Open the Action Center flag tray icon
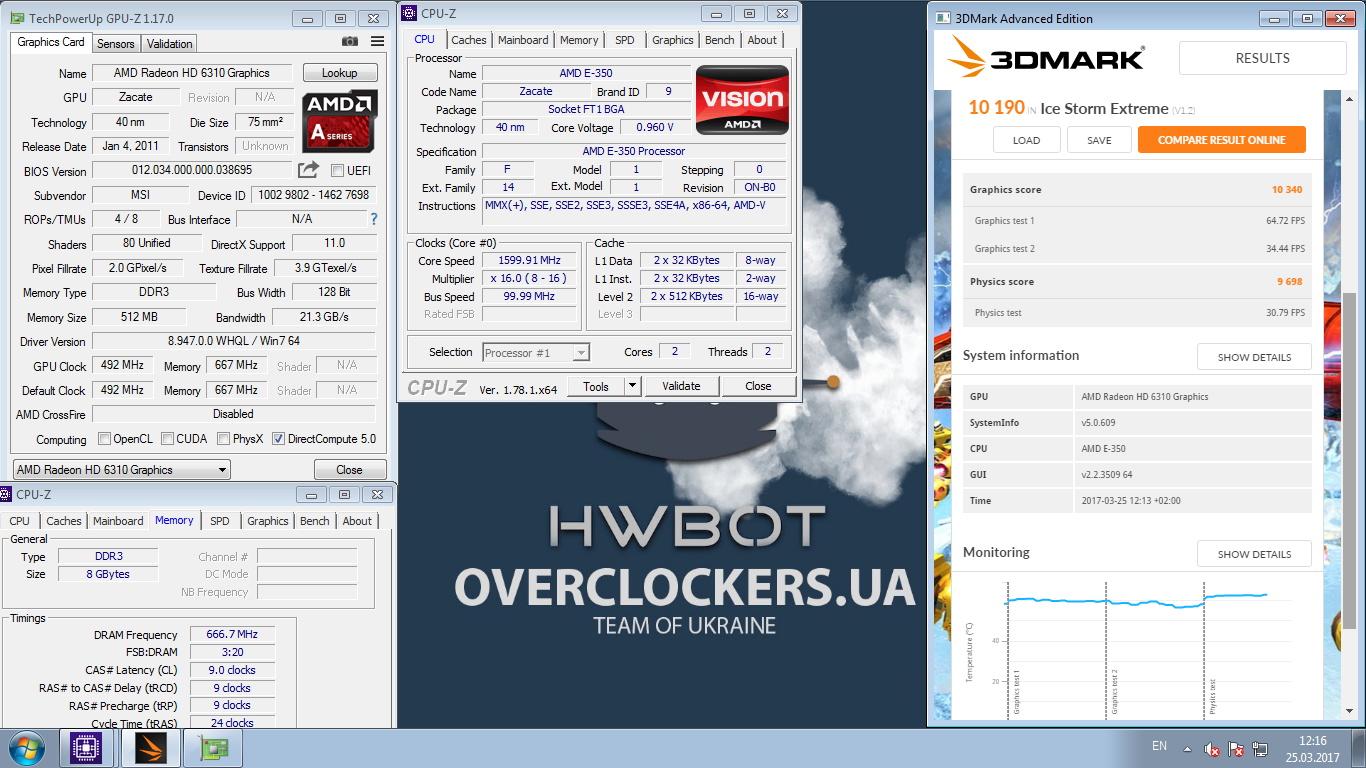 tap(1237, 748)
